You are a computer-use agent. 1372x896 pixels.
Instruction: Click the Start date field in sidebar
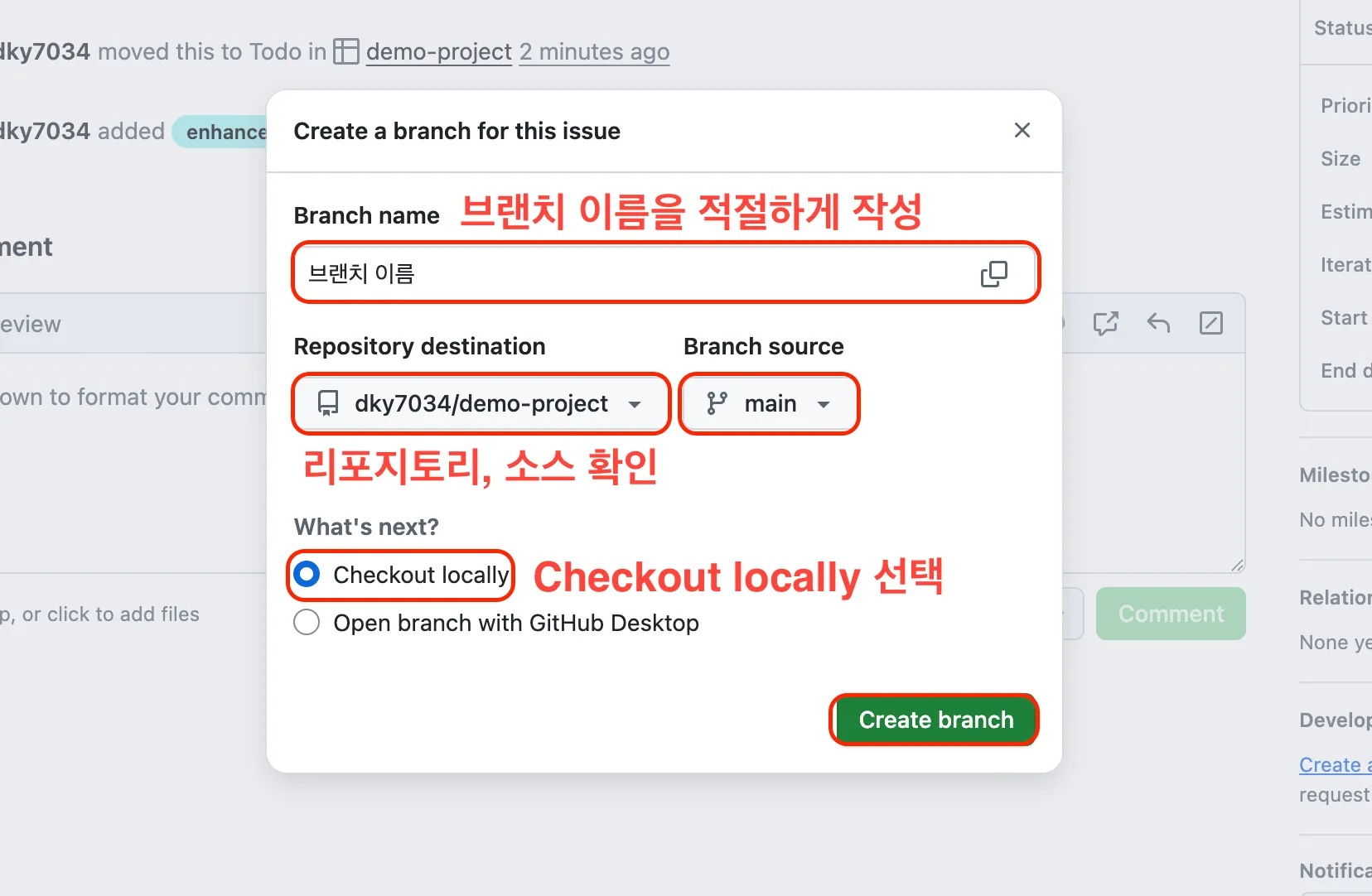coord(1344,317)
